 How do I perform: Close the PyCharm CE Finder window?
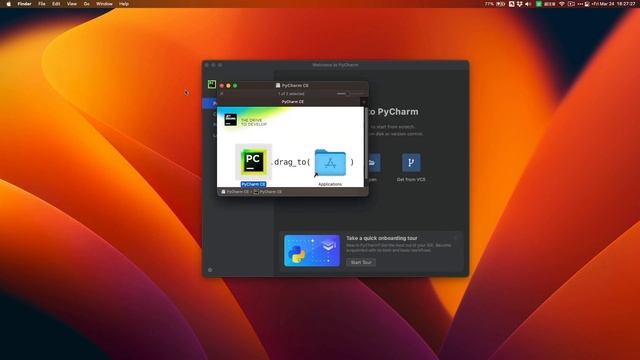click(222, 86)
